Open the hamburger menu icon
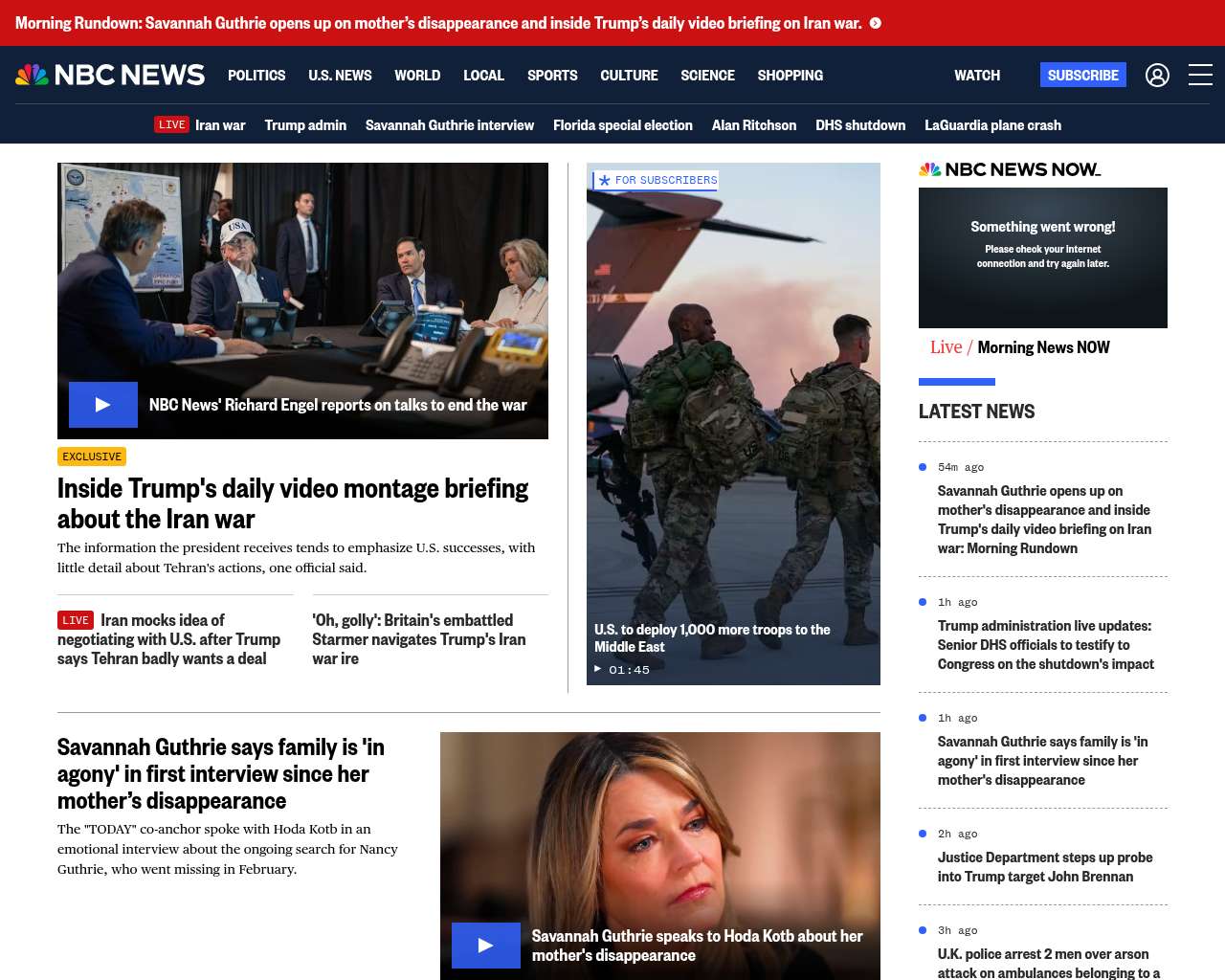1225x980 pixels. pyautogui.click(x=1200, y=75)
